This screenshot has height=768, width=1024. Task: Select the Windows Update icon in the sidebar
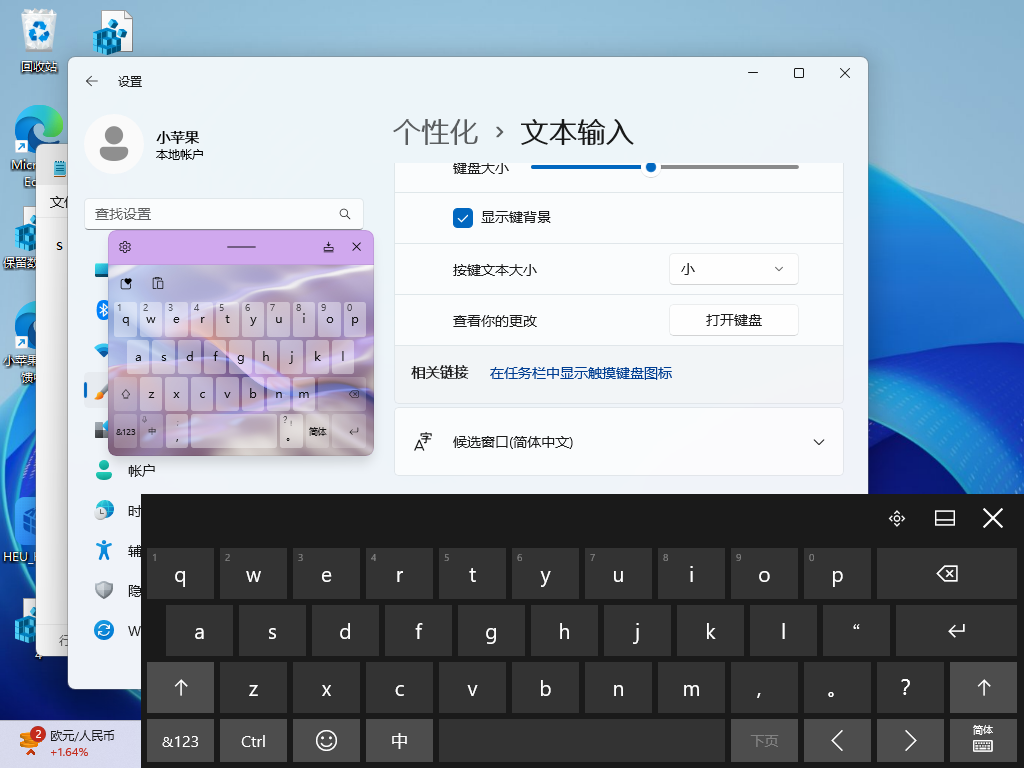[x=104, y=630]
